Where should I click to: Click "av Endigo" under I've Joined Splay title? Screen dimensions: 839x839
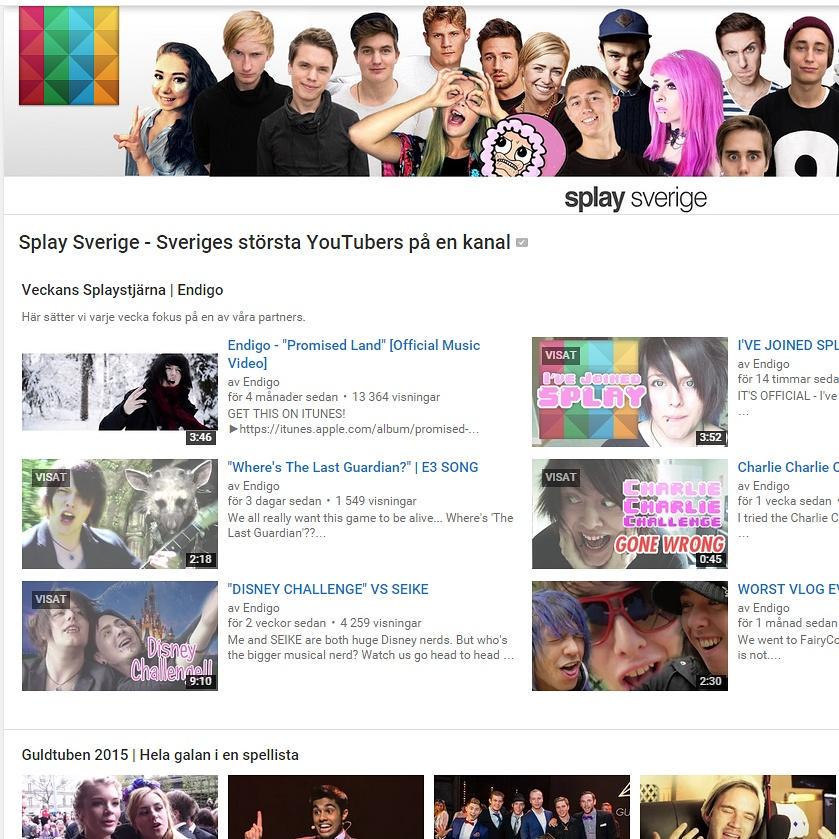click(x=764, y=364)
